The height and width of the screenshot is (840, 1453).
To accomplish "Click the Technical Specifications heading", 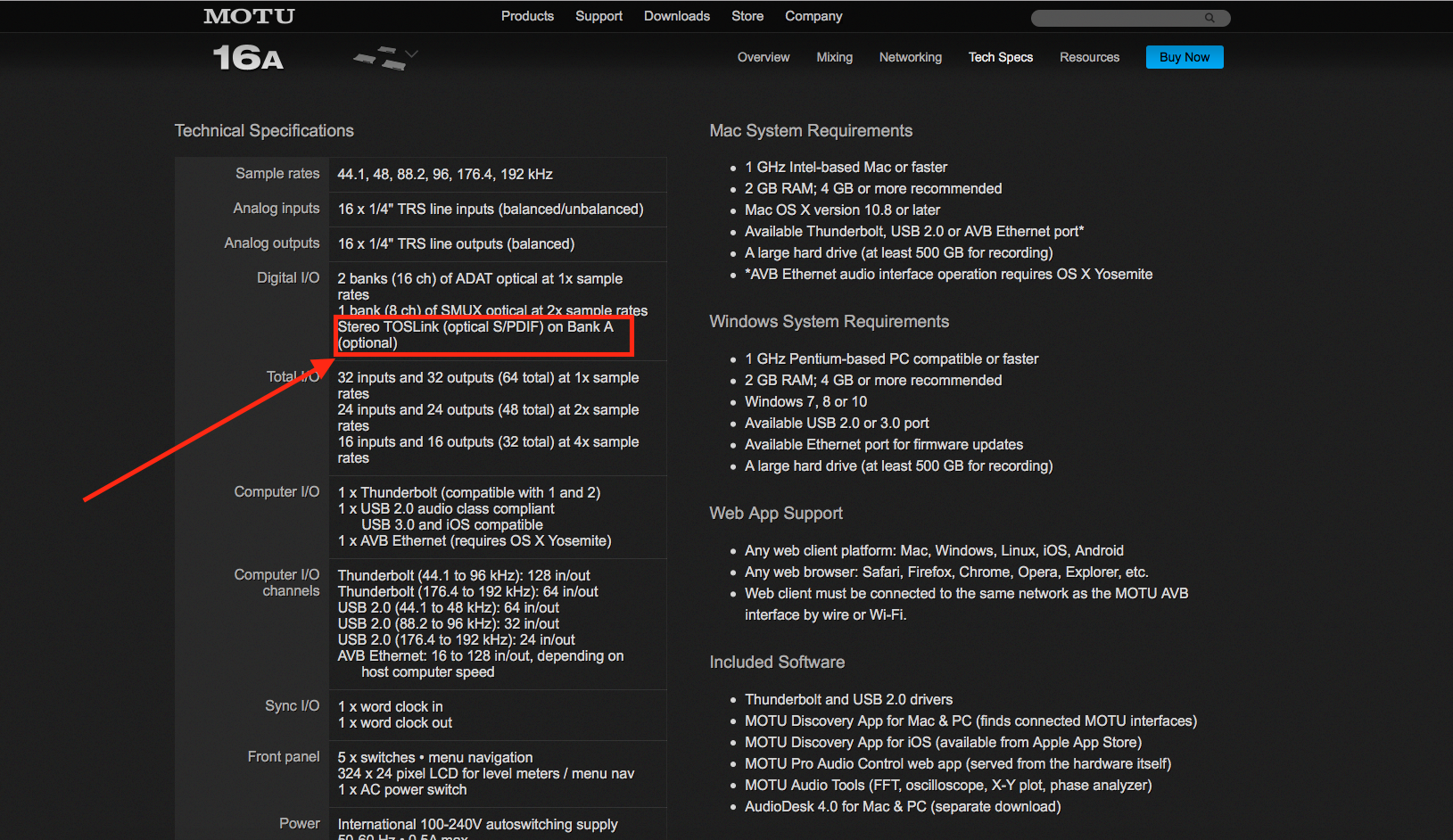I will coord(264,131).
